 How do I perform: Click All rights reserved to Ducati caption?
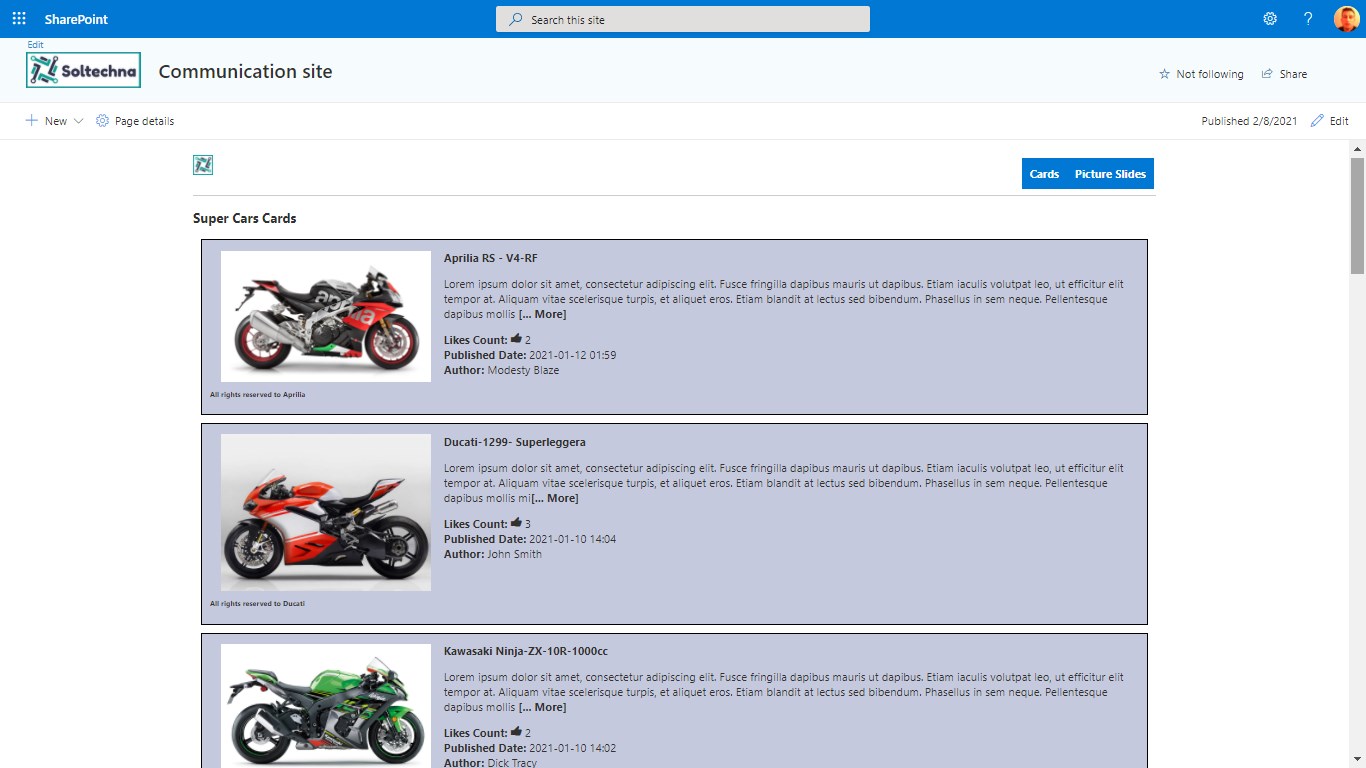pos(257,603)
